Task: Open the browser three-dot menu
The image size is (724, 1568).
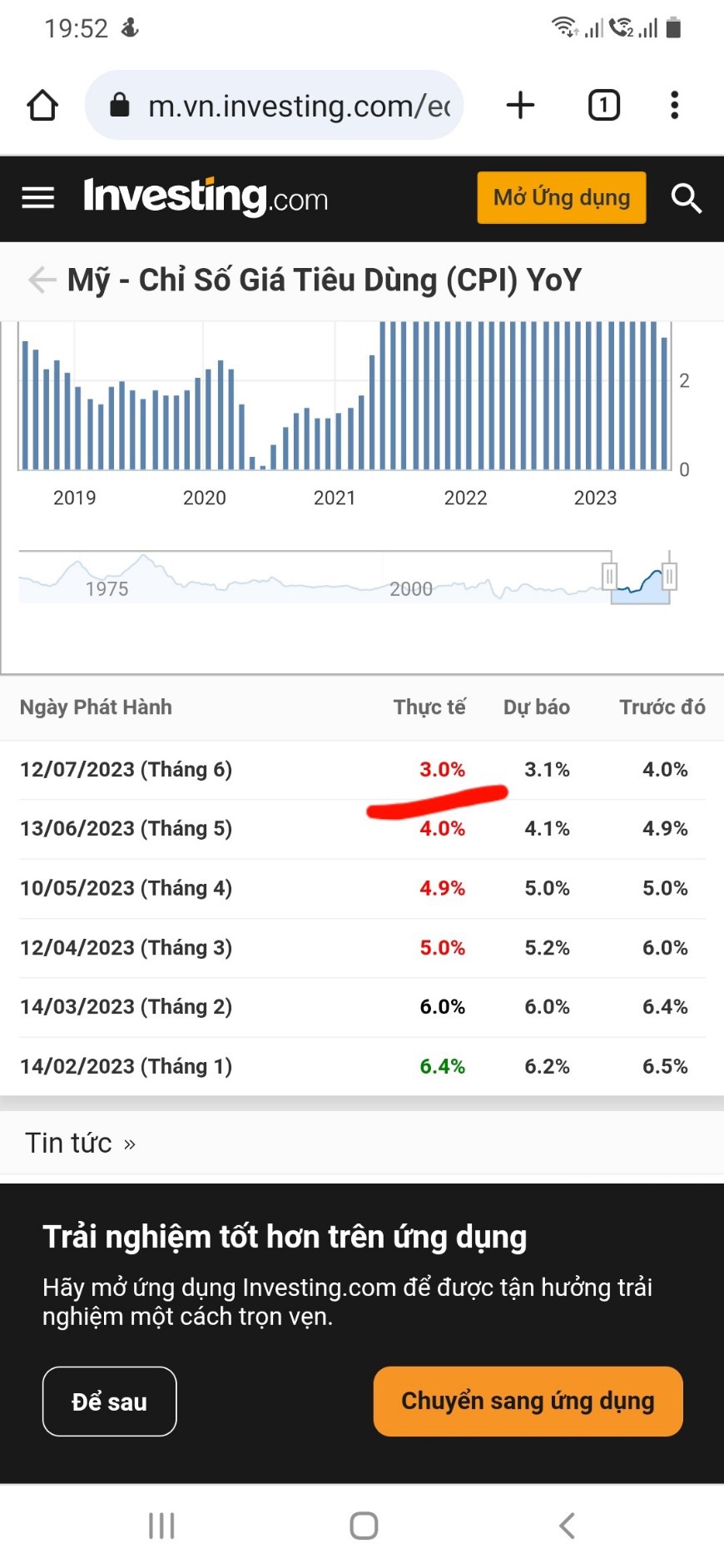Action: tap(674, 106)
